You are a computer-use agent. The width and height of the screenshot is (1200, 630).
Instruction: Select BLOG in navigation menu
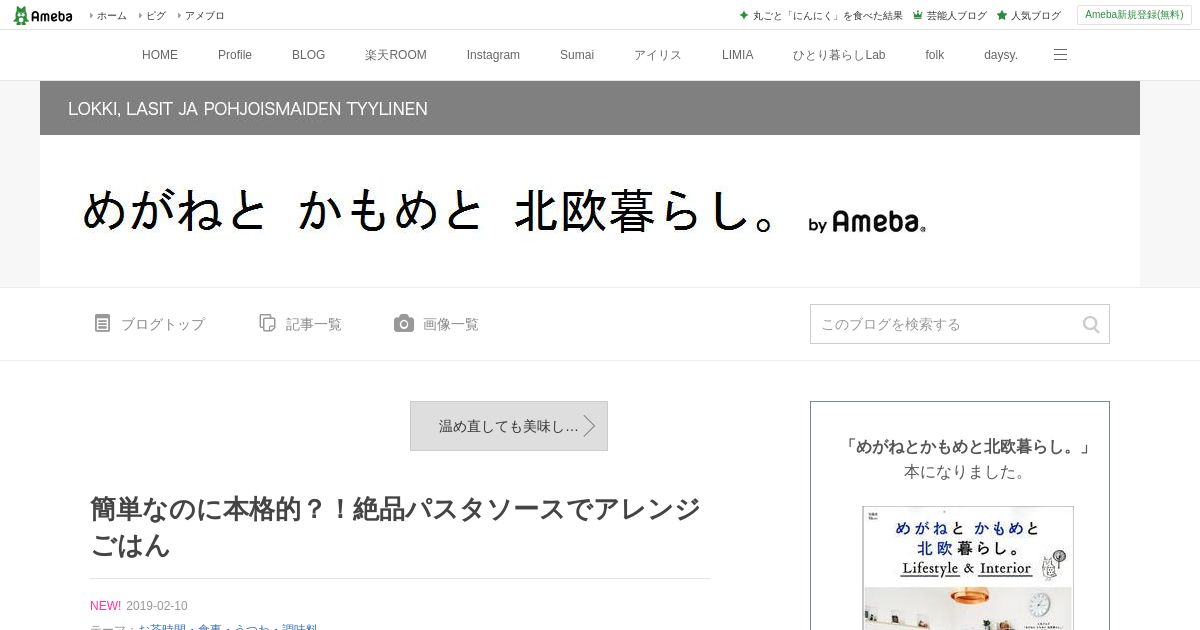pyautogui.click(x=308, y=55)
